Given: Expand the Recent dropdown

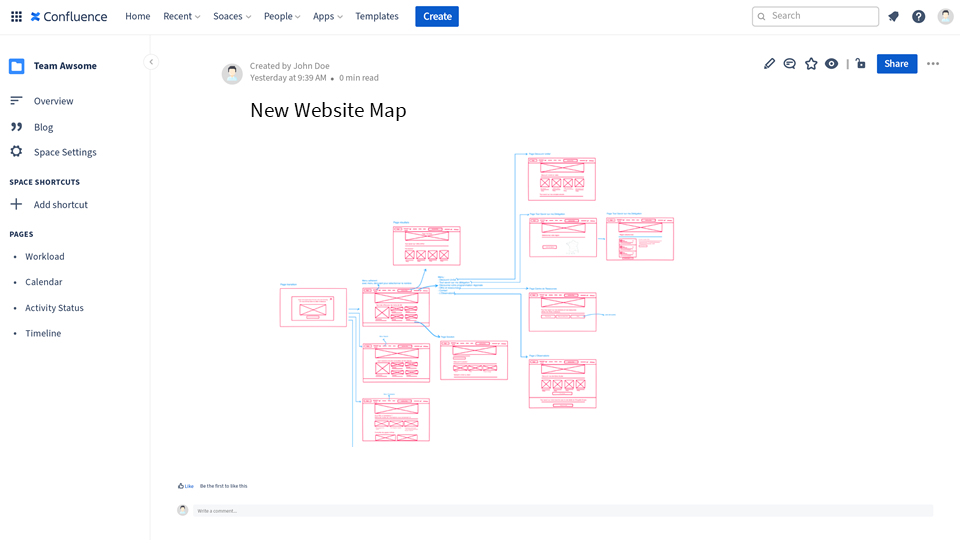Looking at the screenshot, I should point(182,17).
